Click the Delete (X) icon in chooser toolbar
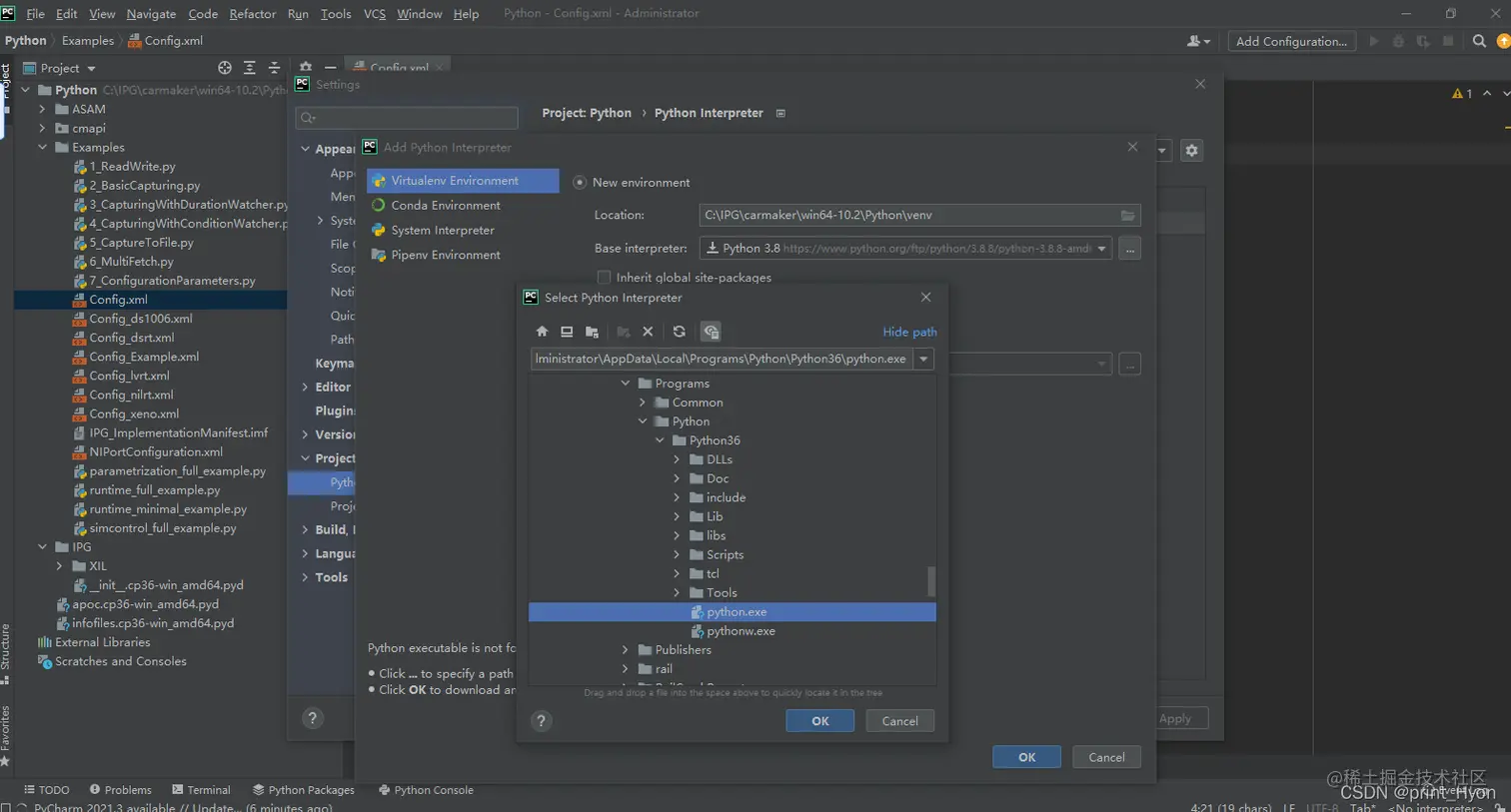The width and height of the screenshot is (1511, 812). (648, 332)
